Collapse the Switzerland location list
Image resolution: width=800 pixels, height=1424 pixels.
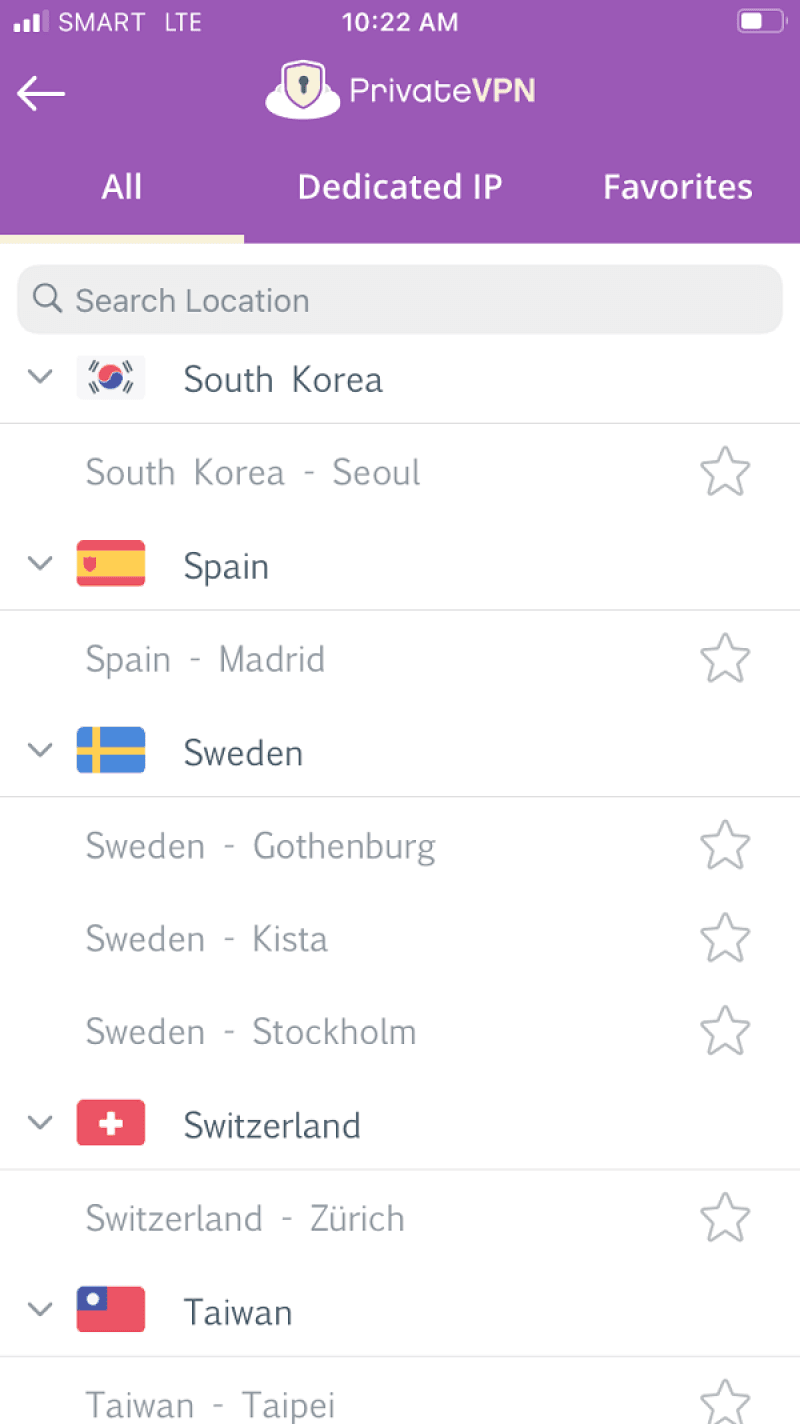[x=40, y=1123]
